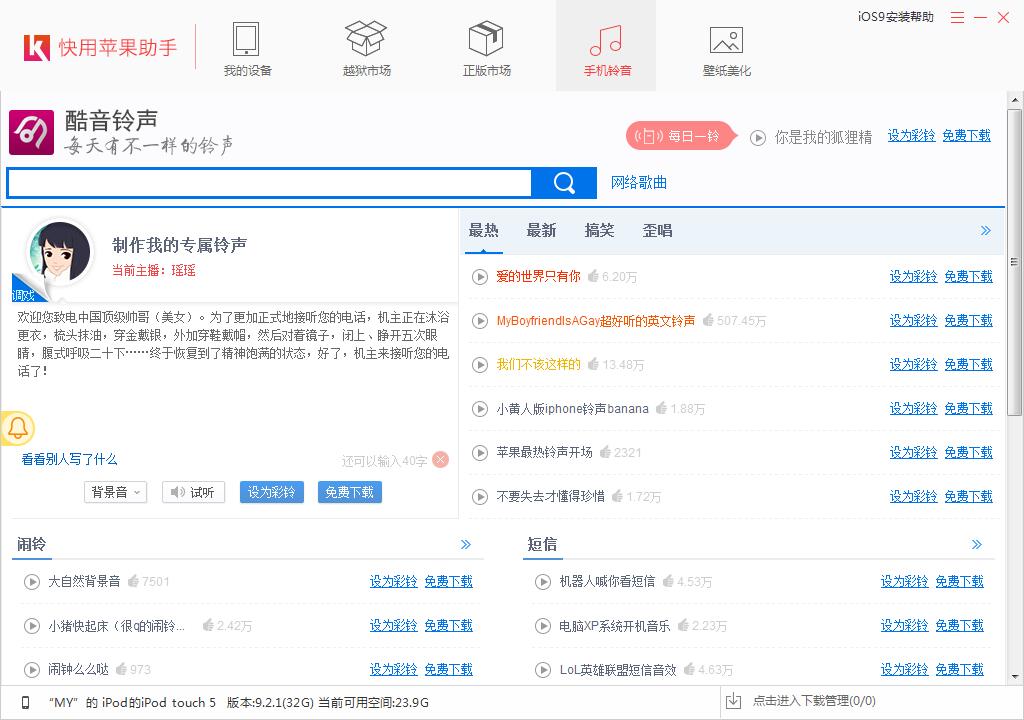The image size is (1024, 720).
Task: Click the 酷音铃声 purple logo icon
Action: pyautogui.click(x=31, y=131)
